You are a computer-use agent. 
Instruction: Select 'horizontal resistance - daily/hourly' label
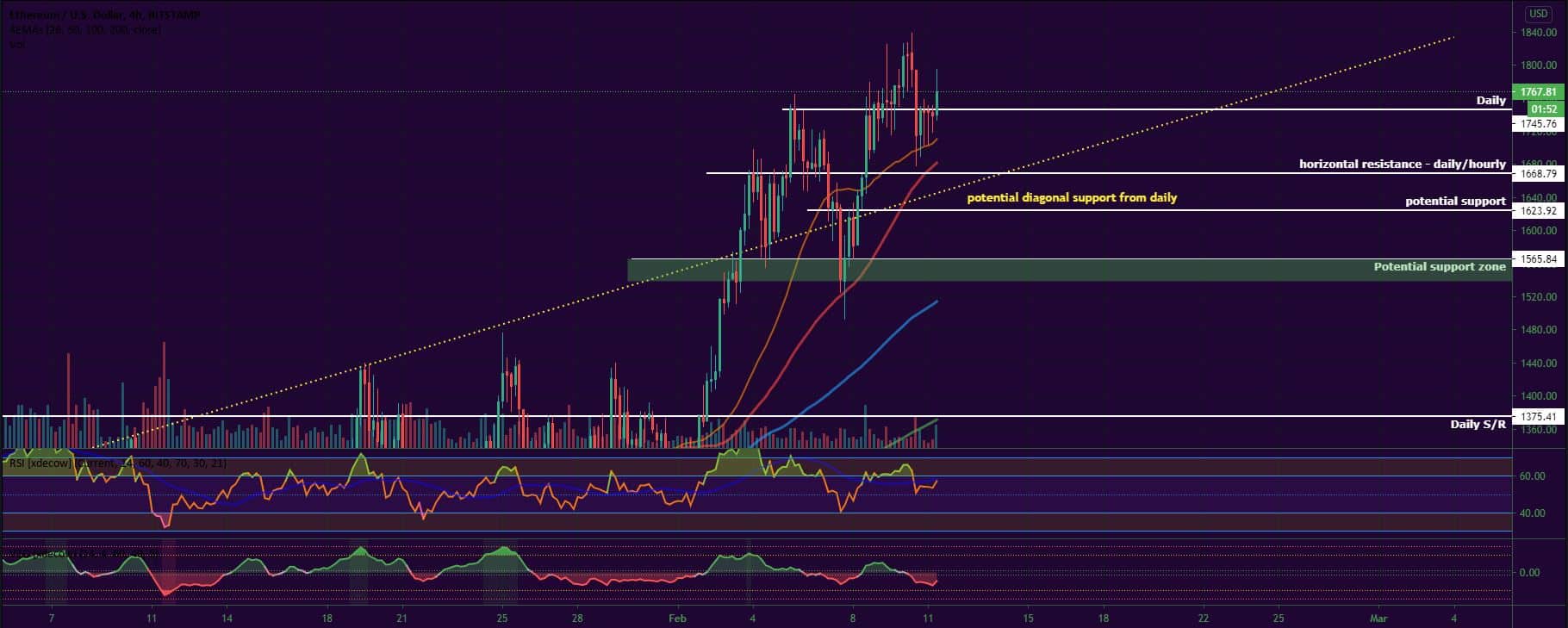pyautogui.click(x=1403, y=164)
